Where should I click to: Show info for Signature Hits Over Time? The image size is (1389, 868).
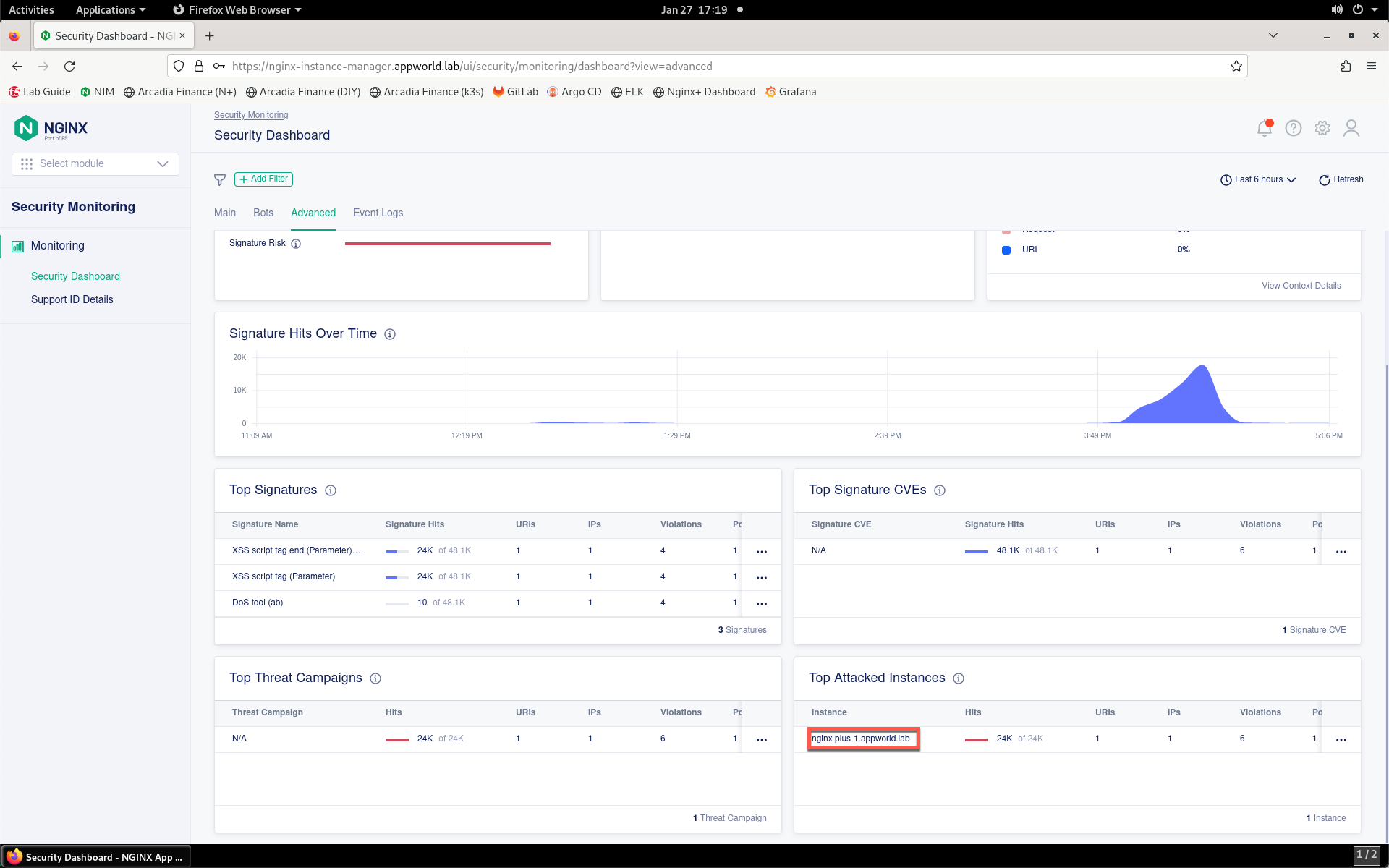click(390, 334)
